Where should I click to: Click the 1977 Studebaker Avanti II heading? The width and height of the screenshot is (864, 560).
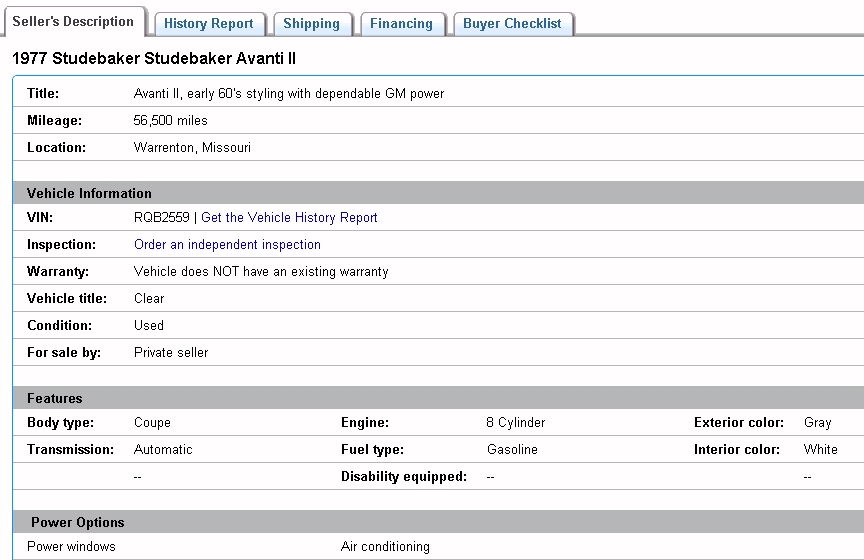154,59
